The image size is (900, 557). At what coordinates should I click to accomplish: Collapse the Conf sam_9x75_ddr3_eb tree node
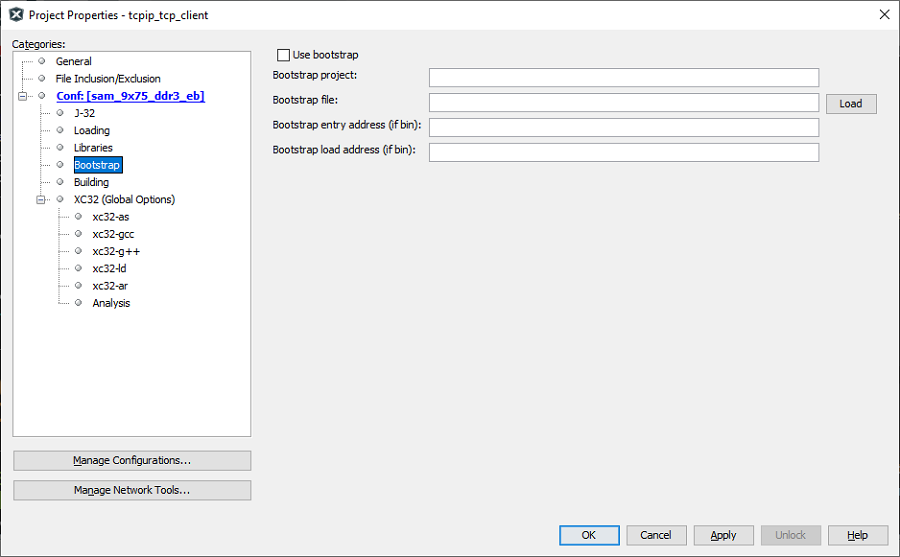(x=22, y=96)
